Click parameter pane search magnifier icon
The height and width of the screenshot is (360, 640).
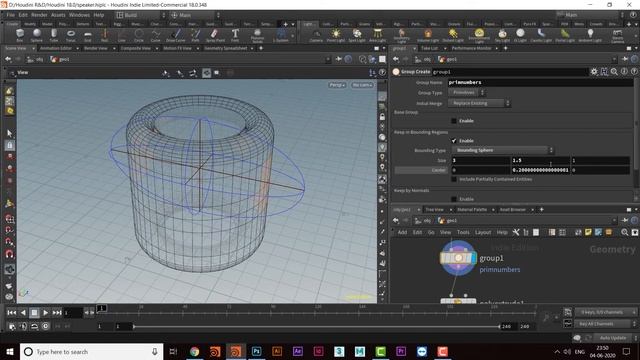pyautogui.click(x=614, y=72)
